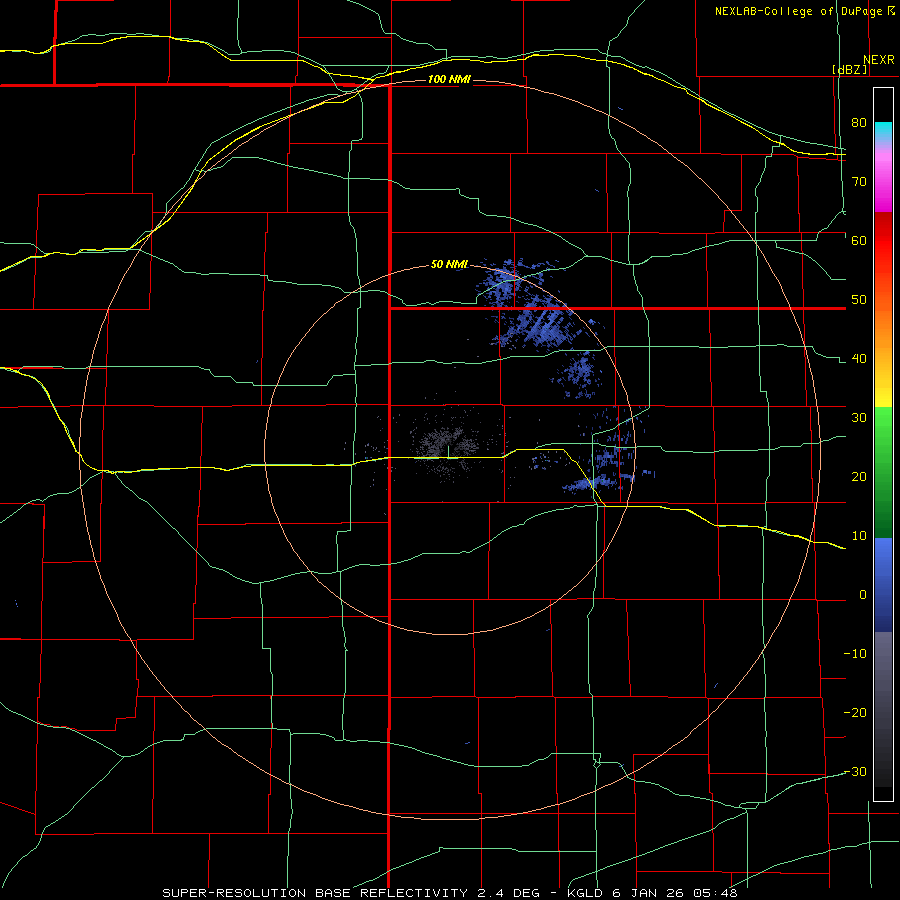900x900 pixels.
Task: Click the 0 value on dBZ scale
Action: pos(863,595)
